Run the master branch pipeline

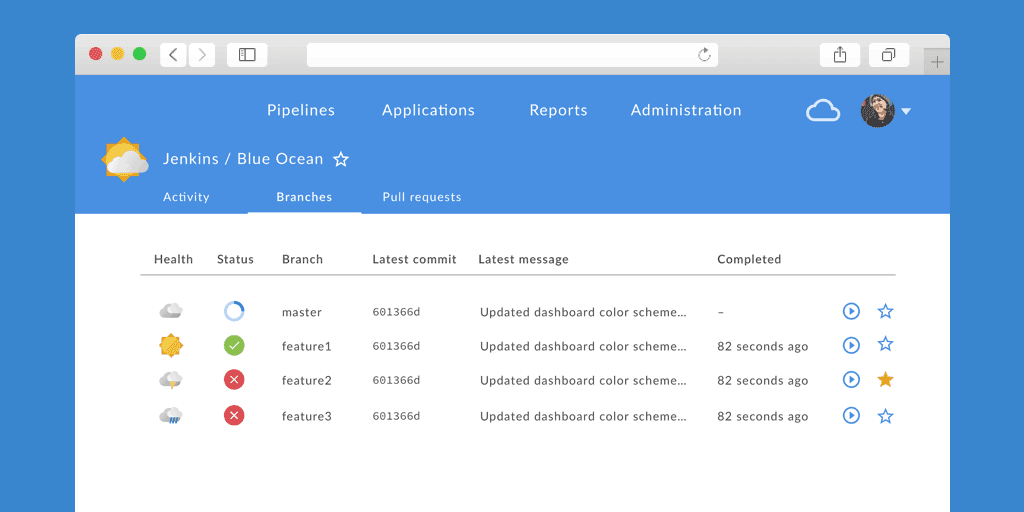click(x=851, y=311)
